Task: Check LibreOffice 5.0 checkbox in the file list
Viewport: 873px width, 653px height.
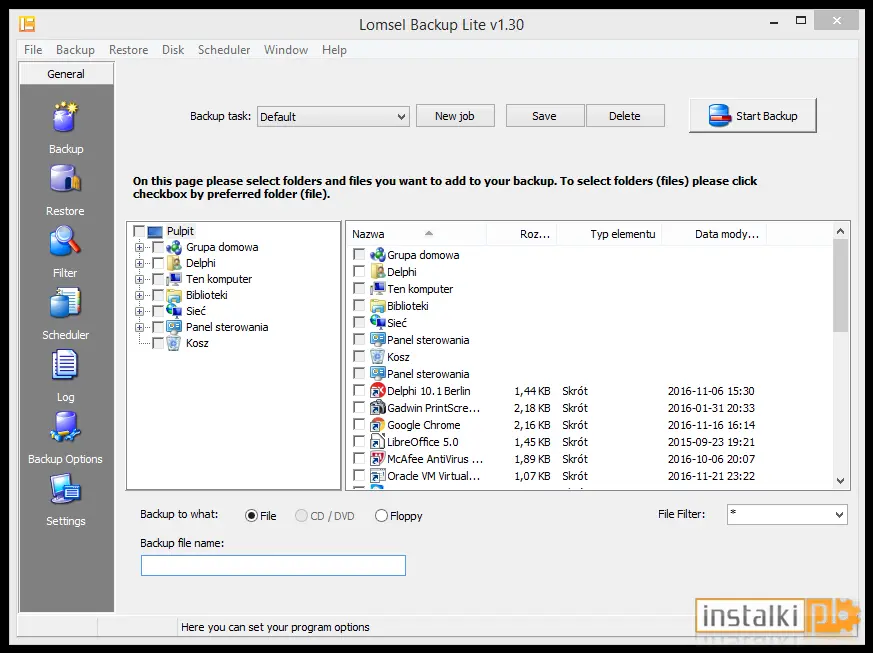Action: [359, 441]
